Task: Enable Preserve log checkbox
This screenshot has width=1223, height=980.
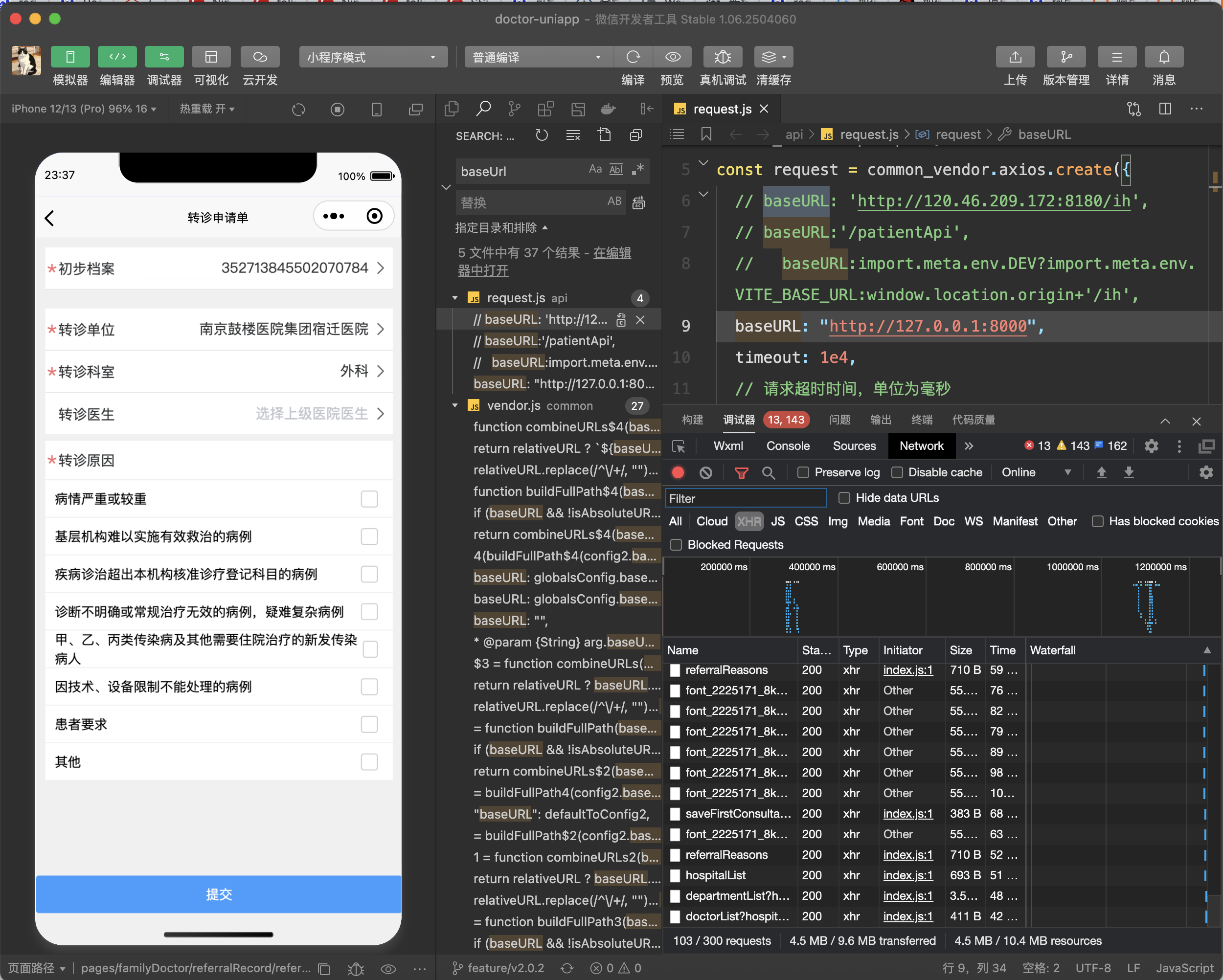Action: tap(803, 472)
